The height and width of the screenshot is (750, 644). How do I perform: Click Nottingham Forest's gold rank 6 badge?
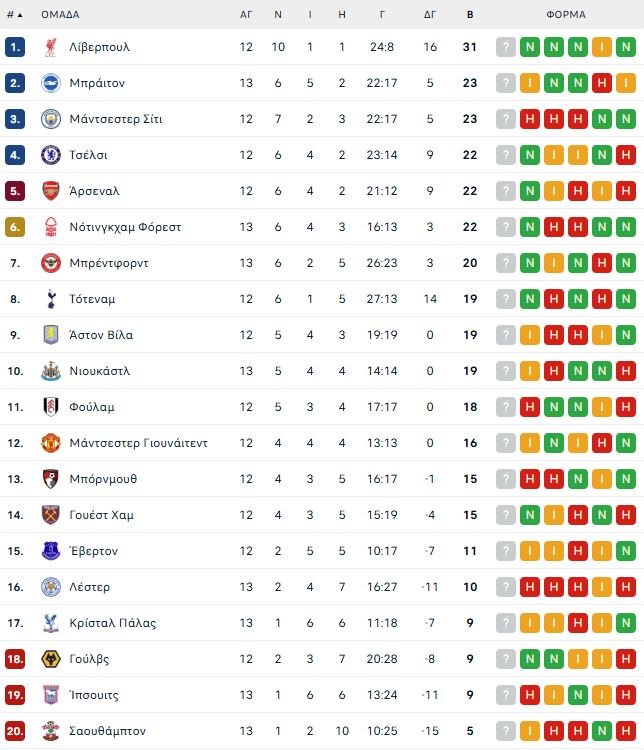click(14, 227)
